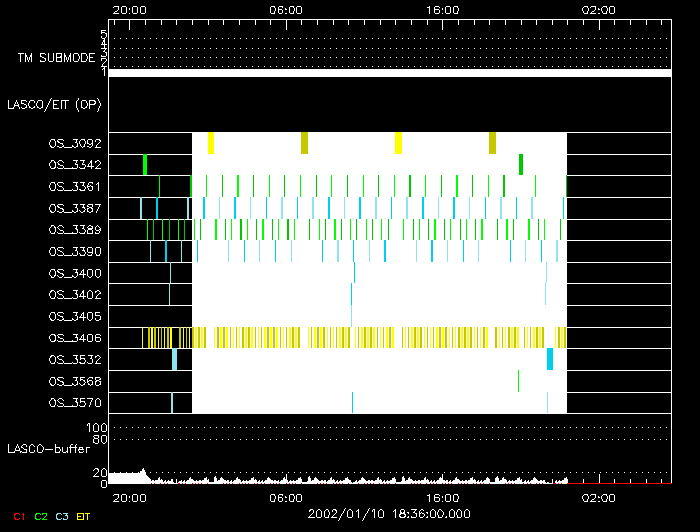Click first yellow bar in OS_3092 row
The width and height of the screenshot is (700, 532).
click(211, 143)
